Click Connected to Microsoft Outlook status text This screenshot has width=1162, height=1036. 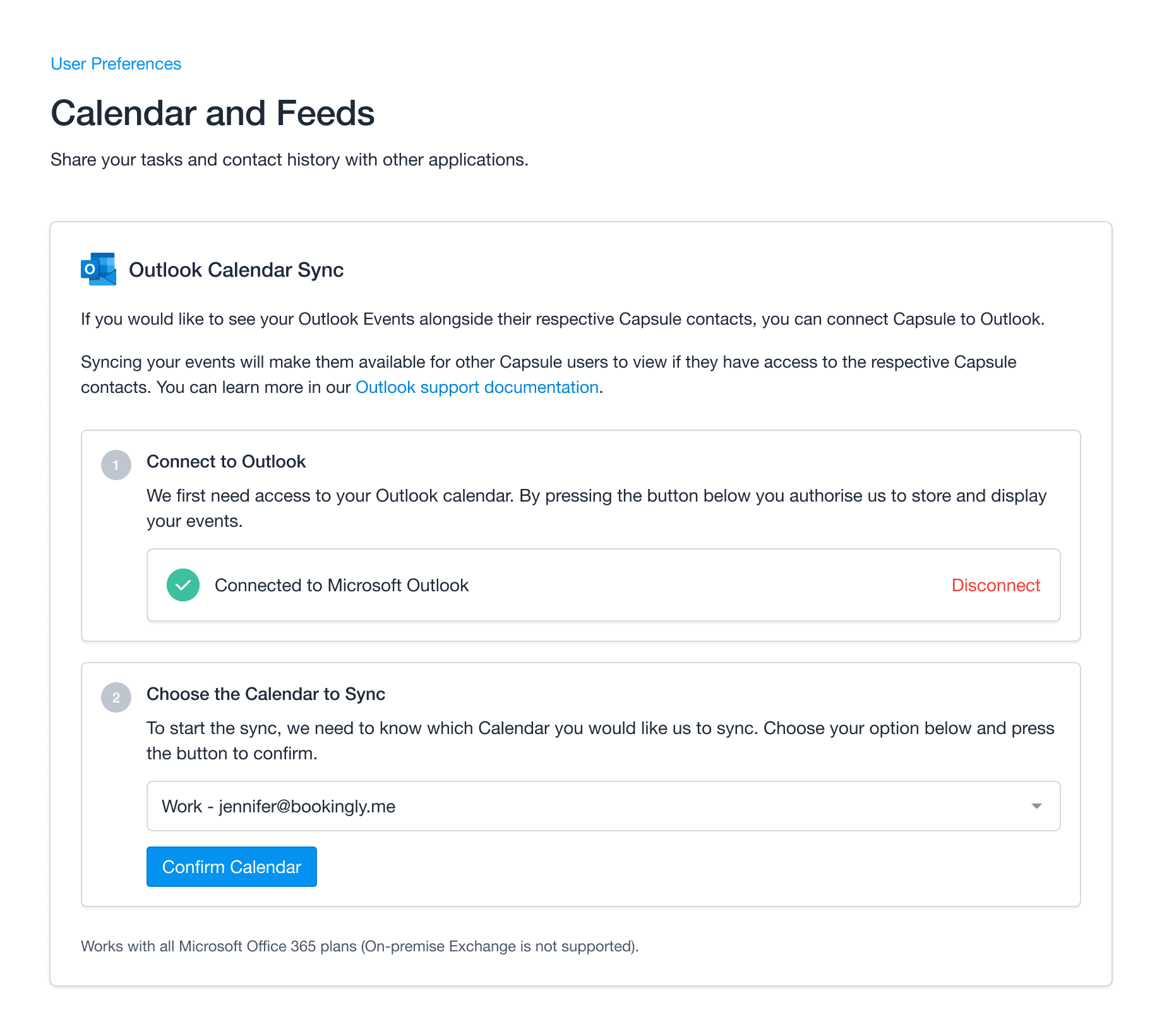coord(342,586)
